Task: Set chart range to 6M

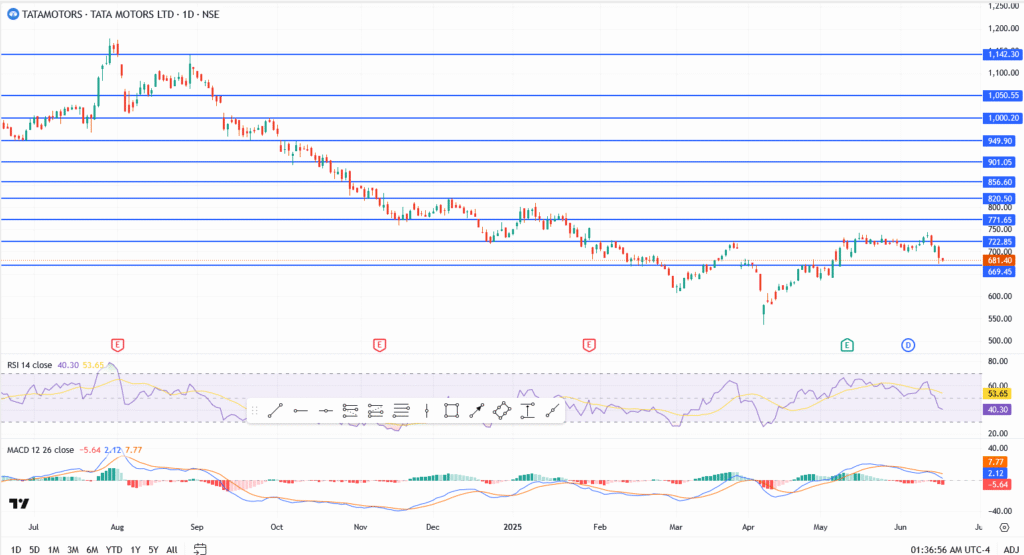Action: pyautogui.click(x=92, y=550)
